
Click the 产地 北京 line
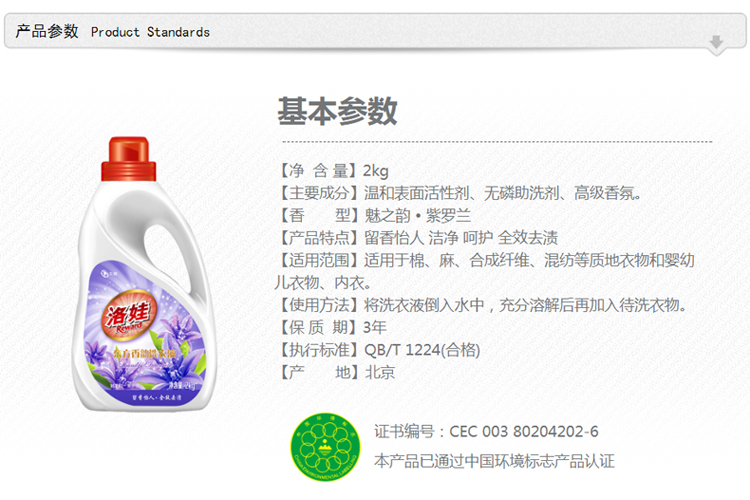(336, 372)
